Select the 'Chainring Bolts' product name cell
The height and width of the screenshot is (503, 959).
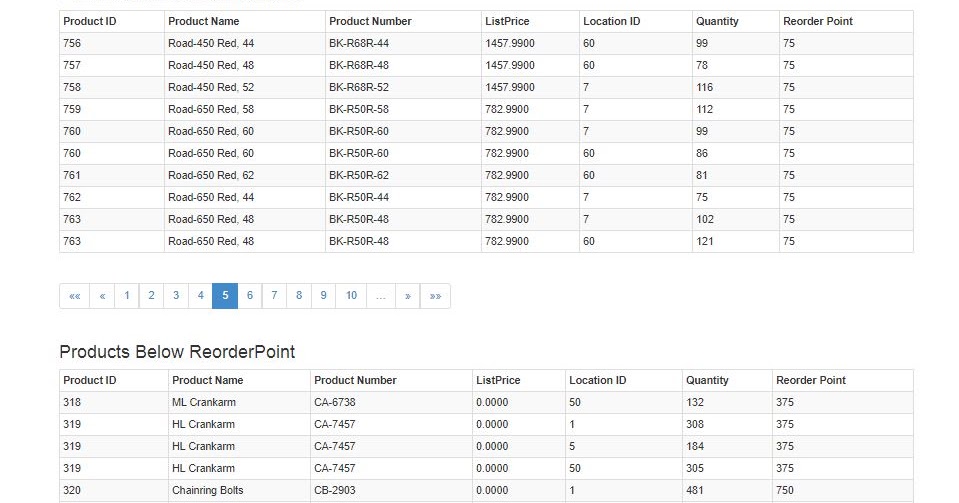(239, 491)
